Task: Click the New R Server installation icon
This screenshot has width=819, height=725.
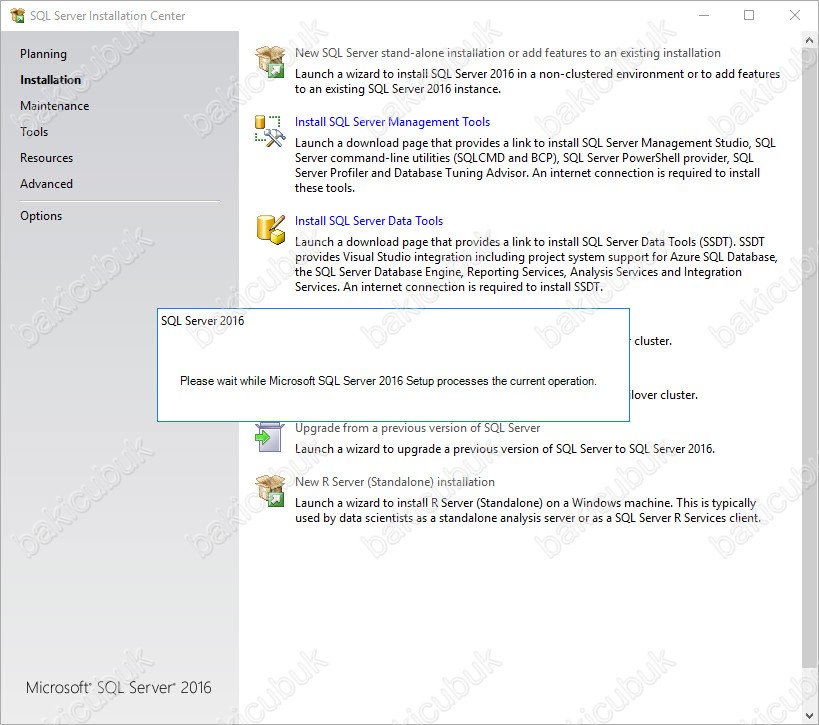Action: 270,490
